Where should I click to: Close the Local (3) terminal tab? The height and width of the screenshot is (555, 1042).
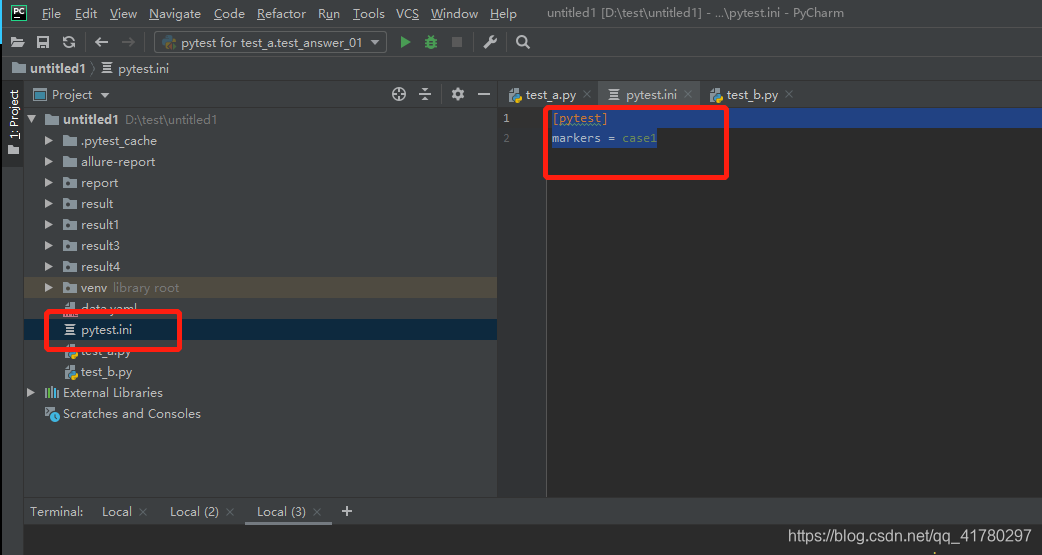click(317, 512)
